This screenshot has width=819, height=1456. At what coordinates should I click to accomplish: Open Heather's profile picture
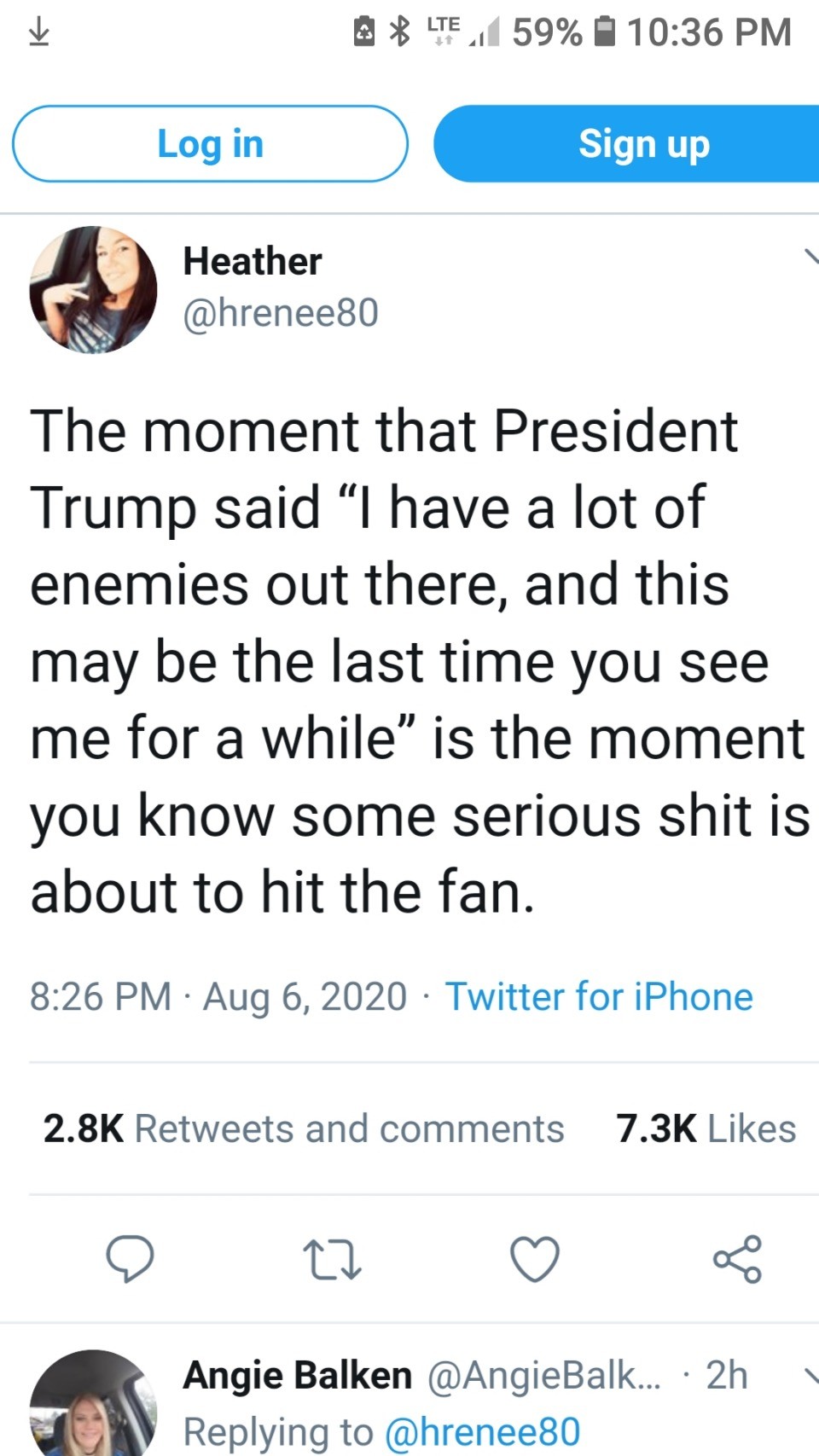coord(93,289)
